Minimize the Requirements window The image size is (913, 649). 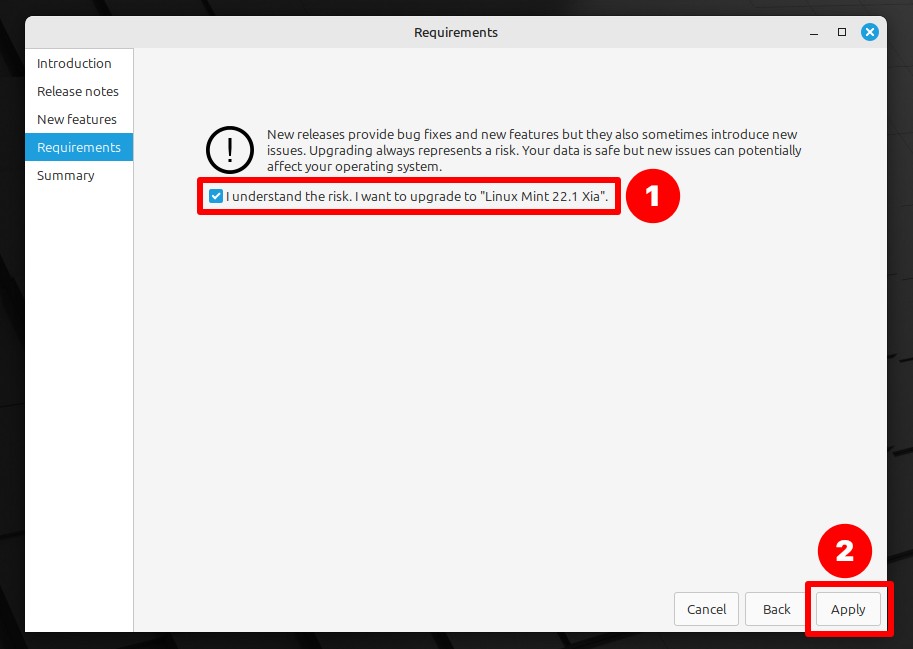point(814,33)
